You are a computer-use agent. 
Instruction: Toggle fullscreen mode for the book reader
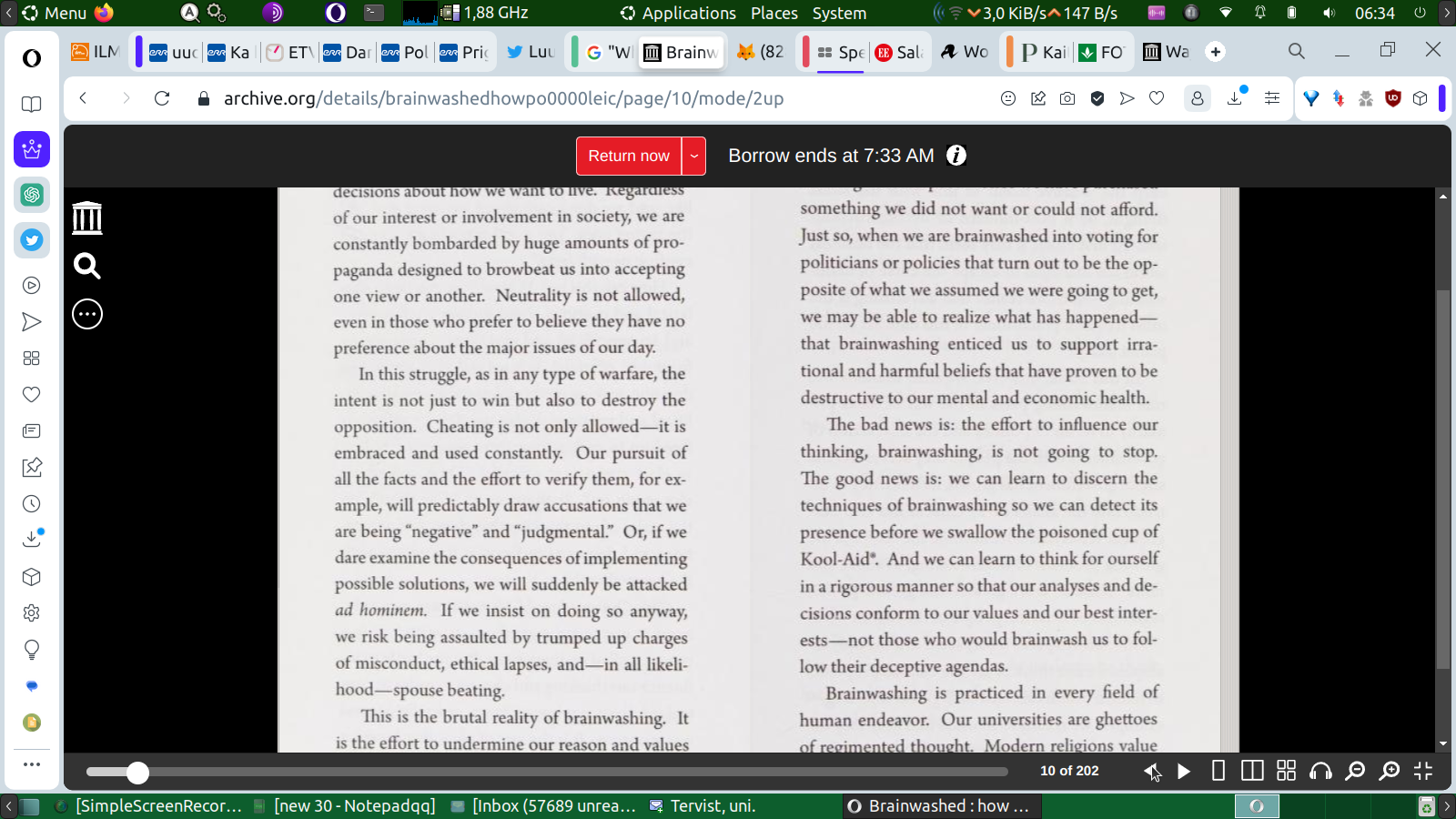[1423, 771]
